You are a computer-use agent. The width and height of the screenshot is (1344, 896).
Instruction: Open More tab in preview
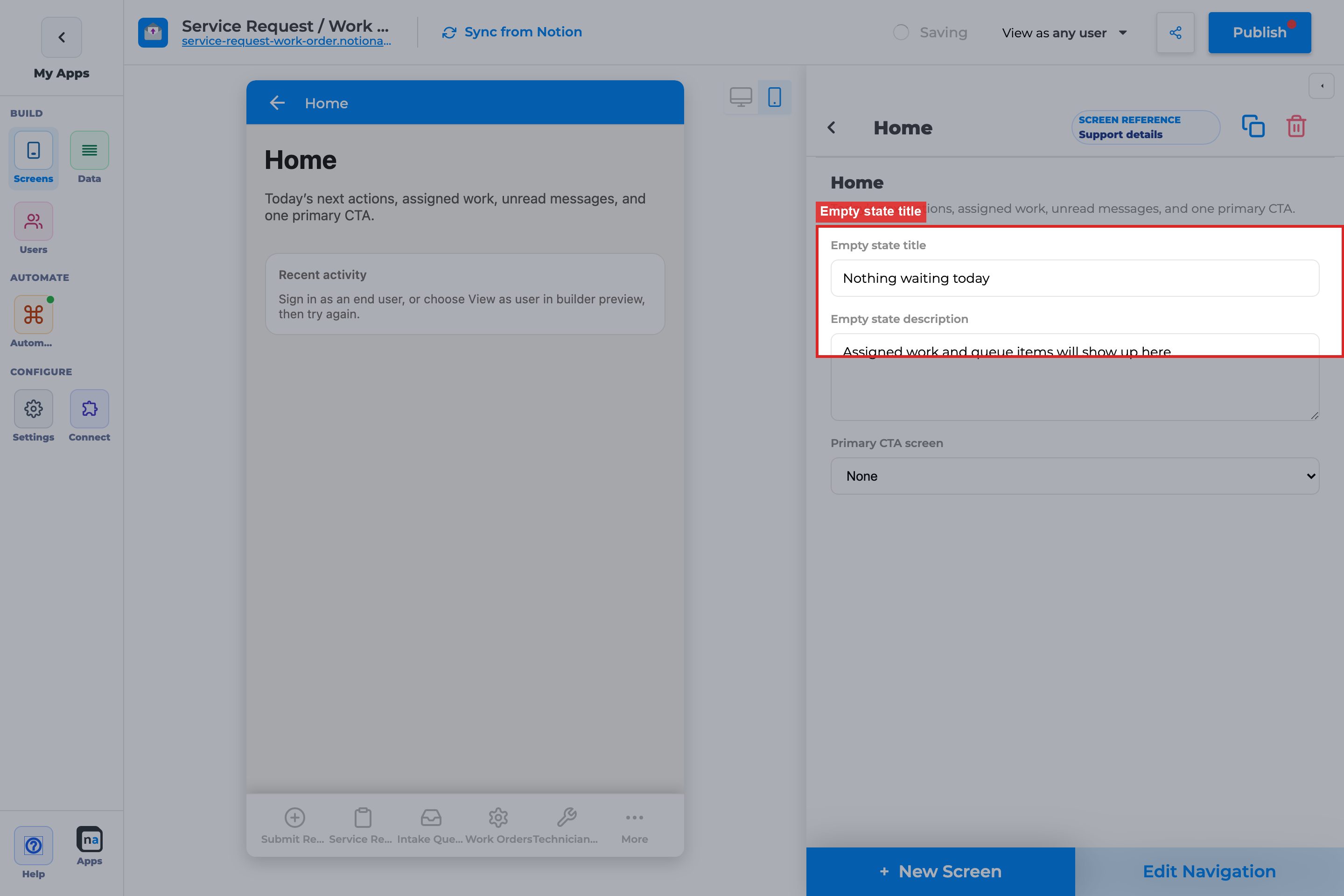click(634, 825)
